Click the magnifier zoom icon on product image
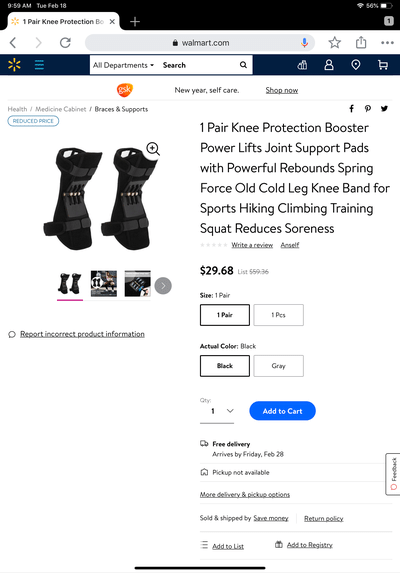 (153, 149)
